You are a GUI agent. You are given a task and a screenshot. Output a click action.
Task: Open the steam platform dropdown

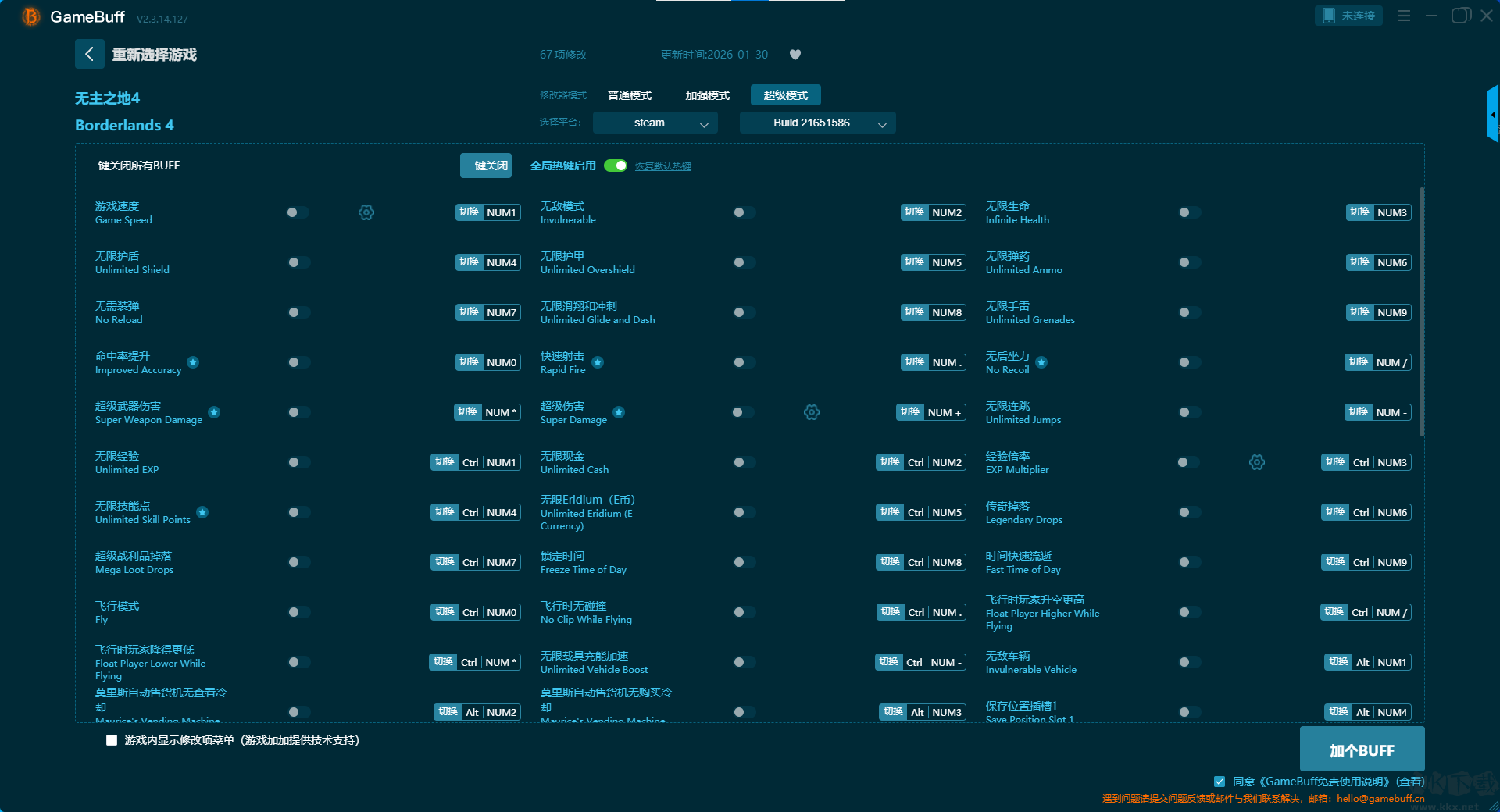click(655, 123)
